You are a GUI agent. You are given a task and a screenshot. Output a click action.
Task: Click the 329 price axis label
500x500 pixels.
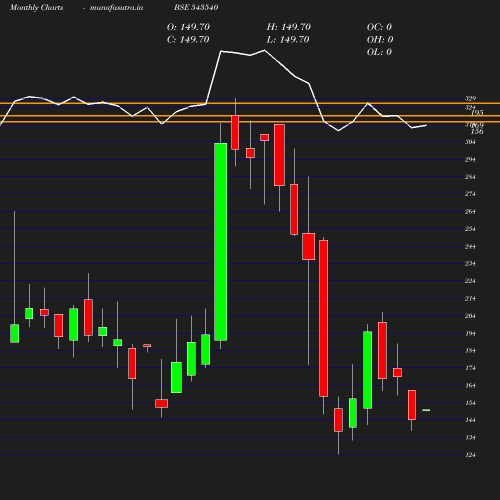click(x=470, y=98)
